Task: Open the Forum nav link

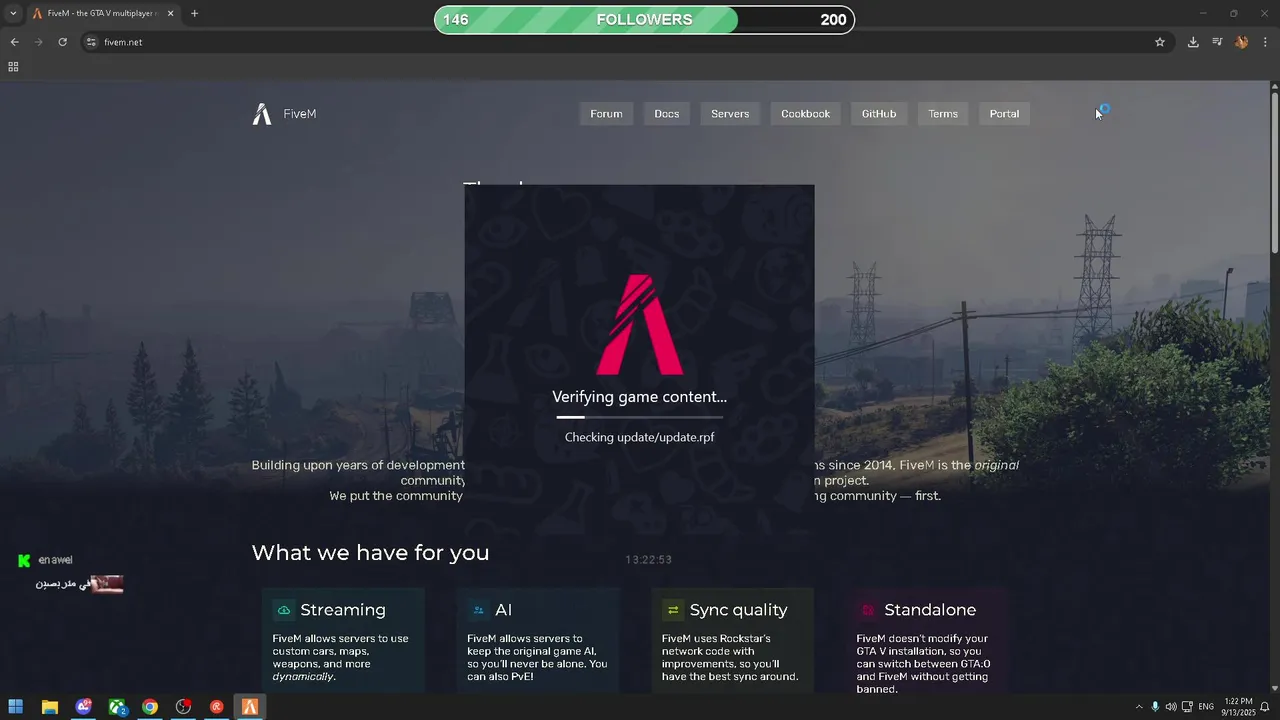Action: coord(606,114)
